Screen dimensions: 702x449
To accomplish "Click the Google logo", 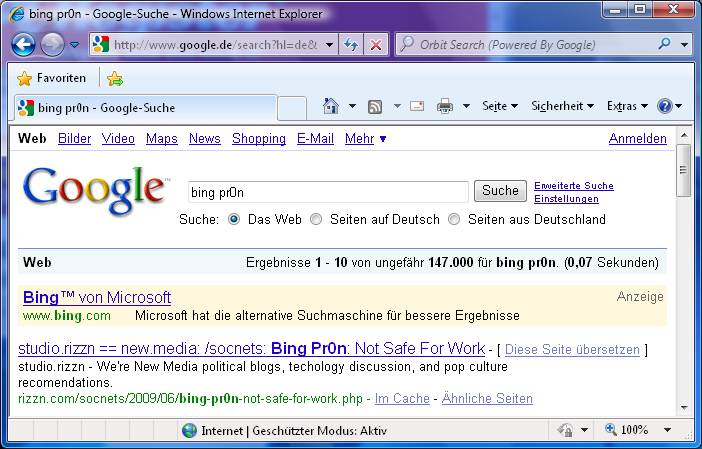I will coord(95,190).
